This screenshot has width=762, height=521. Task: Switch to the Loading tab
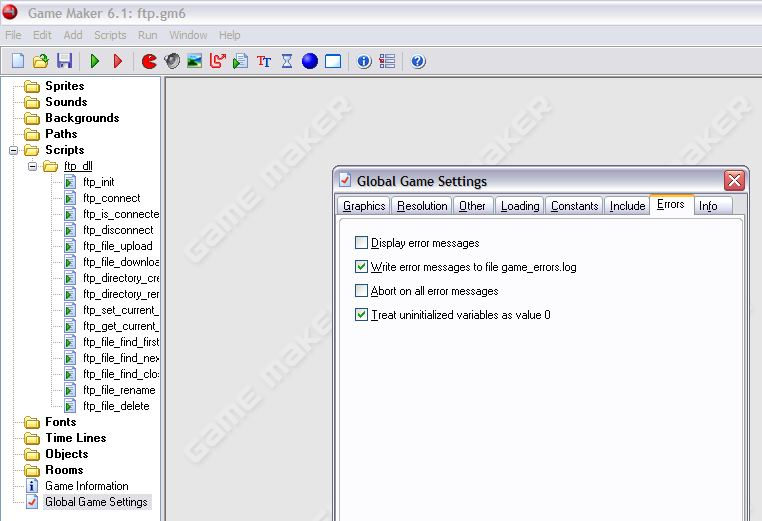(520, 206)
